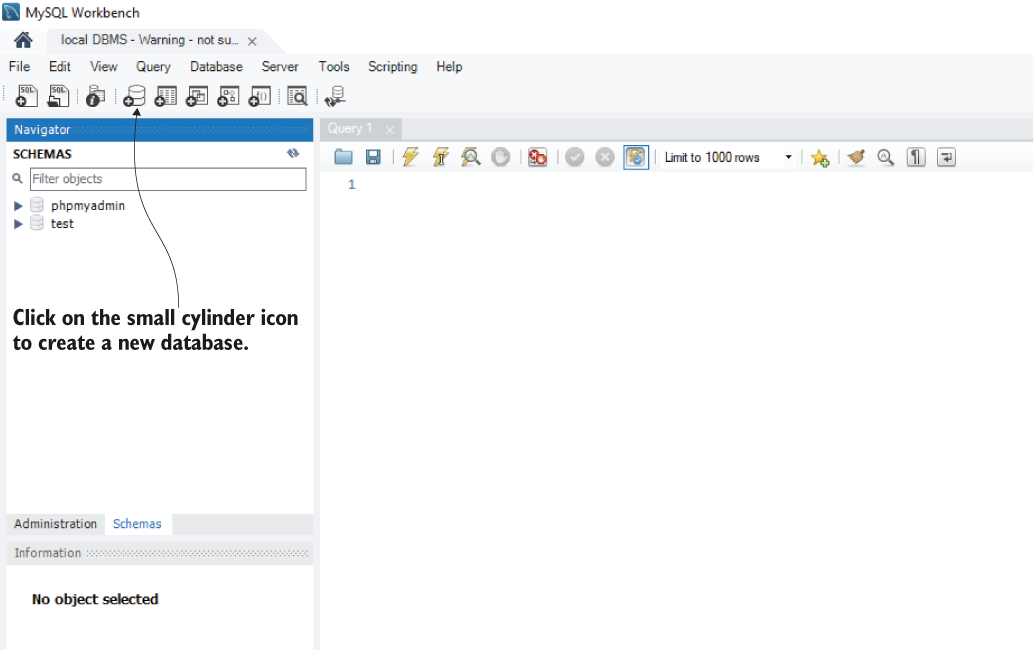1033x650 pixels.
Task: Toggle auto-commit in the query toolbar
Action: (636, 157)
